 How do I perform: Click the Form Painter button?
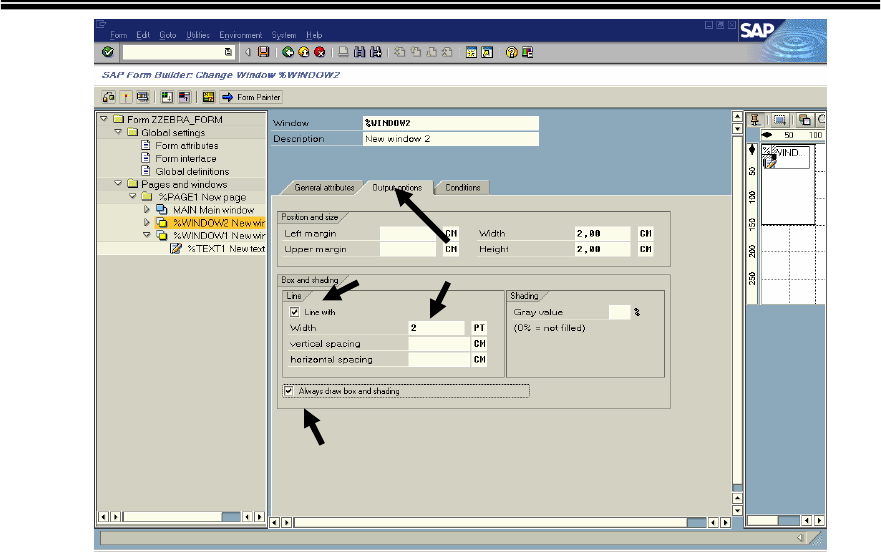click(x=251, y=97)
